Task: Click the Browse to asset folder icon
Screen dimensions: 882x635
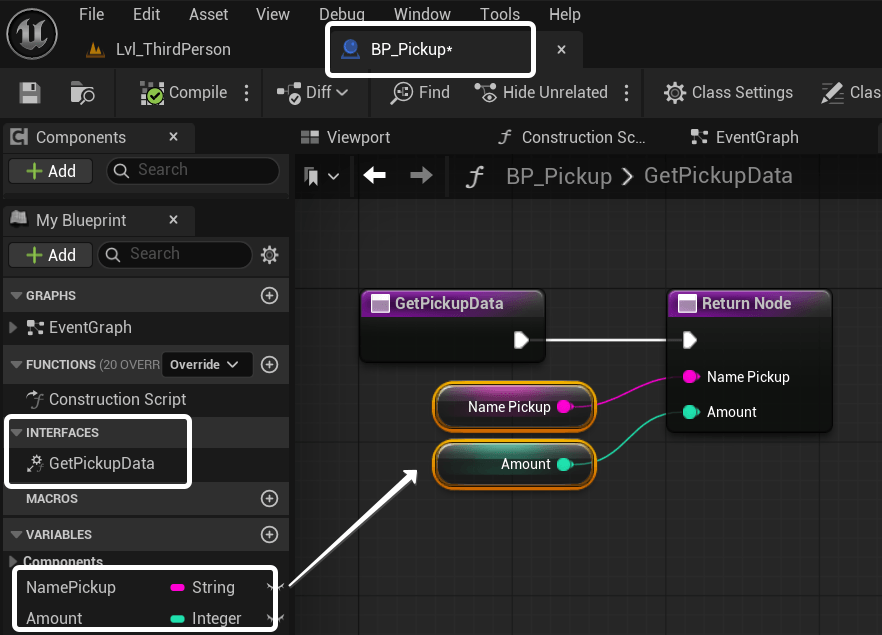Action: tap(82, 93)
